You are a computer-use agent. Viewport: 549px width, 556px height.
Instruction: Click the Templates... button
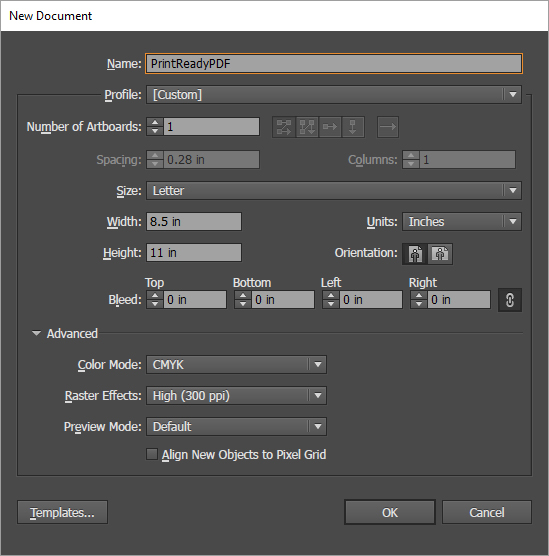click(62, 512)
